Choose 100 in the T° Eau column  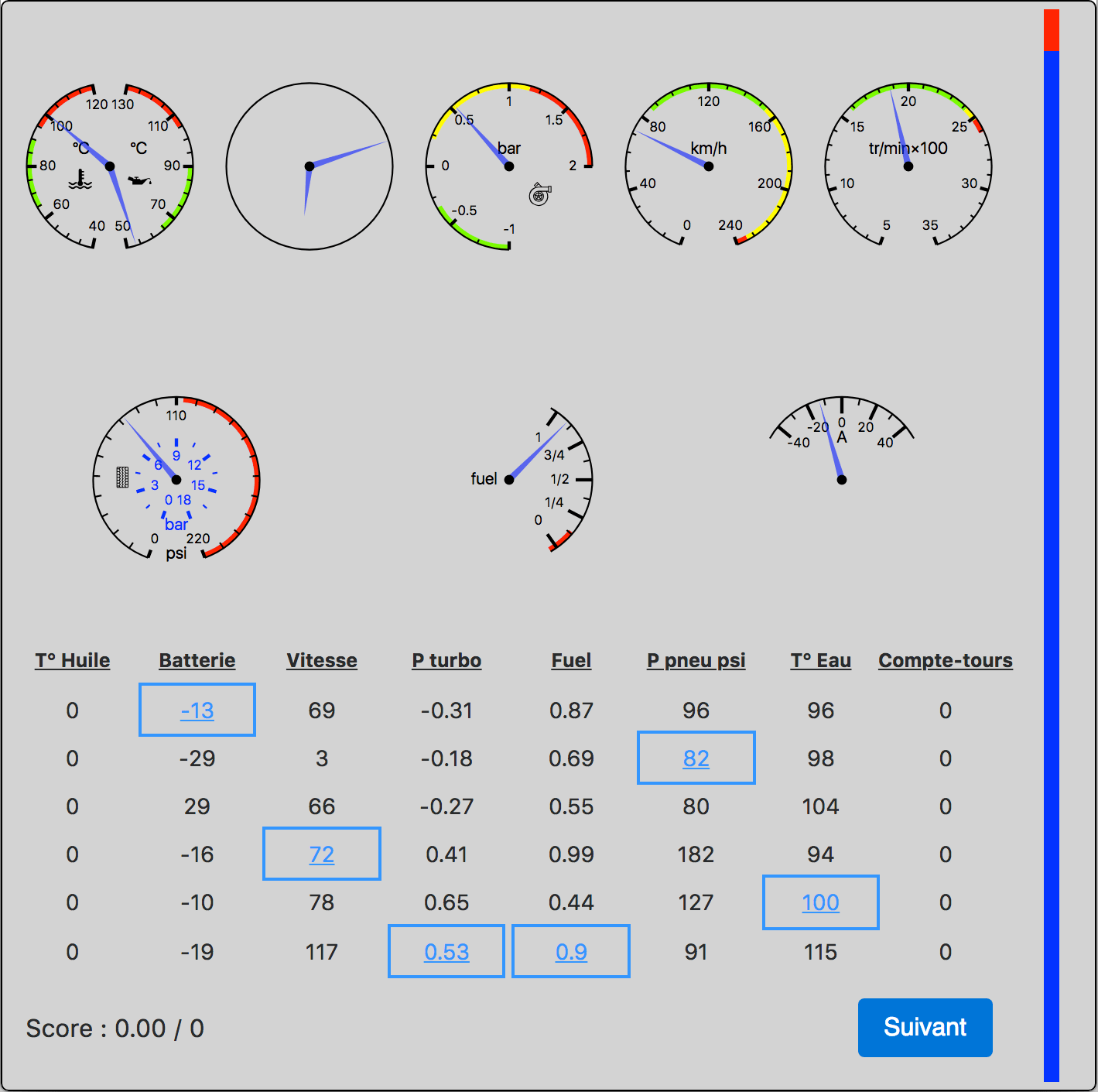[821, 902]
